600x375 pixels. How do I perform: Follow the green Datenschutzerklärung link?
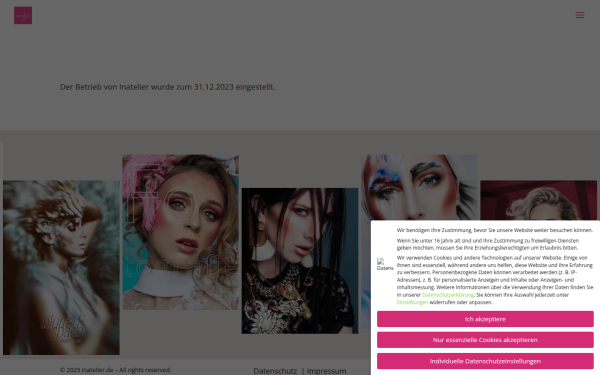click(x=448, y=295)
